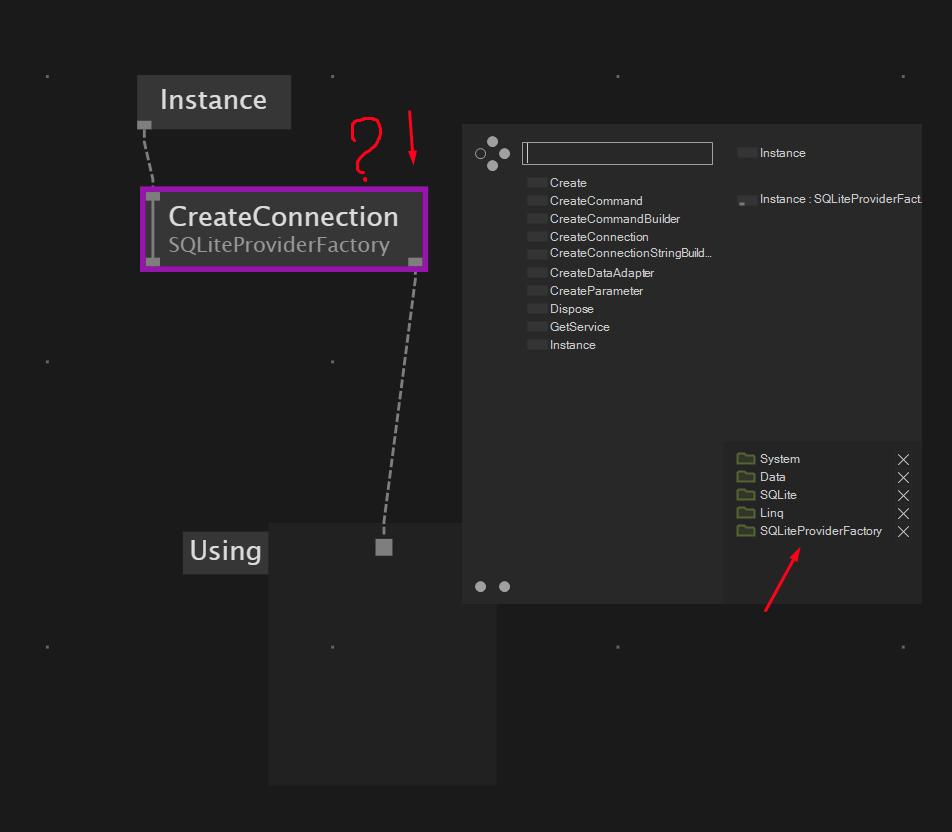Select the CreateConnection SQLiteProviderFactory node
Screen dimensions: 952x832
284,229
